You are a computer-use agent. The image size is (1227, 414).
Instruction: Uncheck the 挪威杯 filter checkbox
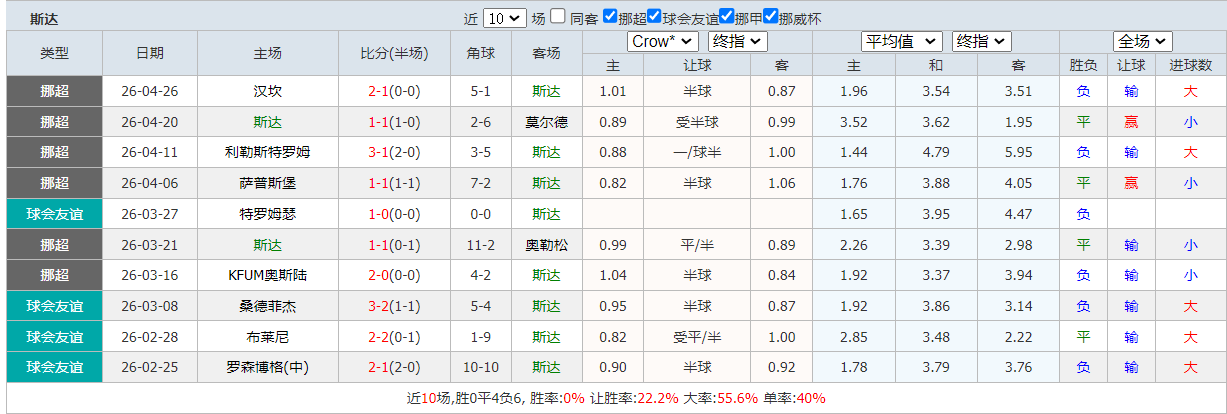770,17
